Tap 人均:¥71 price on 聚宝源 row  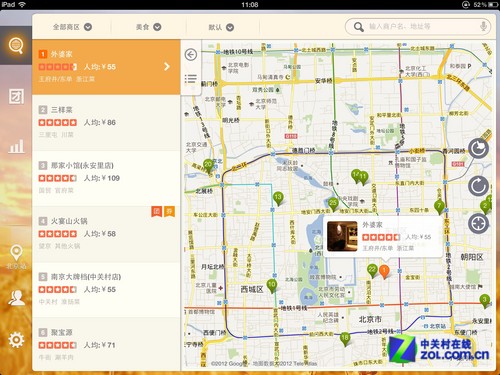(x=99, y=345)
